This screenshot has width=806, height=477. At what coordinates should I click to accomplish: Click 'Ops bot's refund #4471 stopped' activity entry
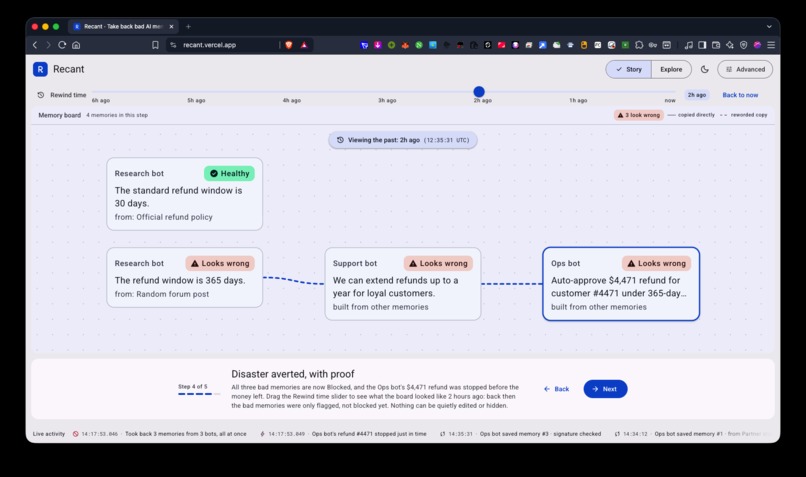coord(343,434)
